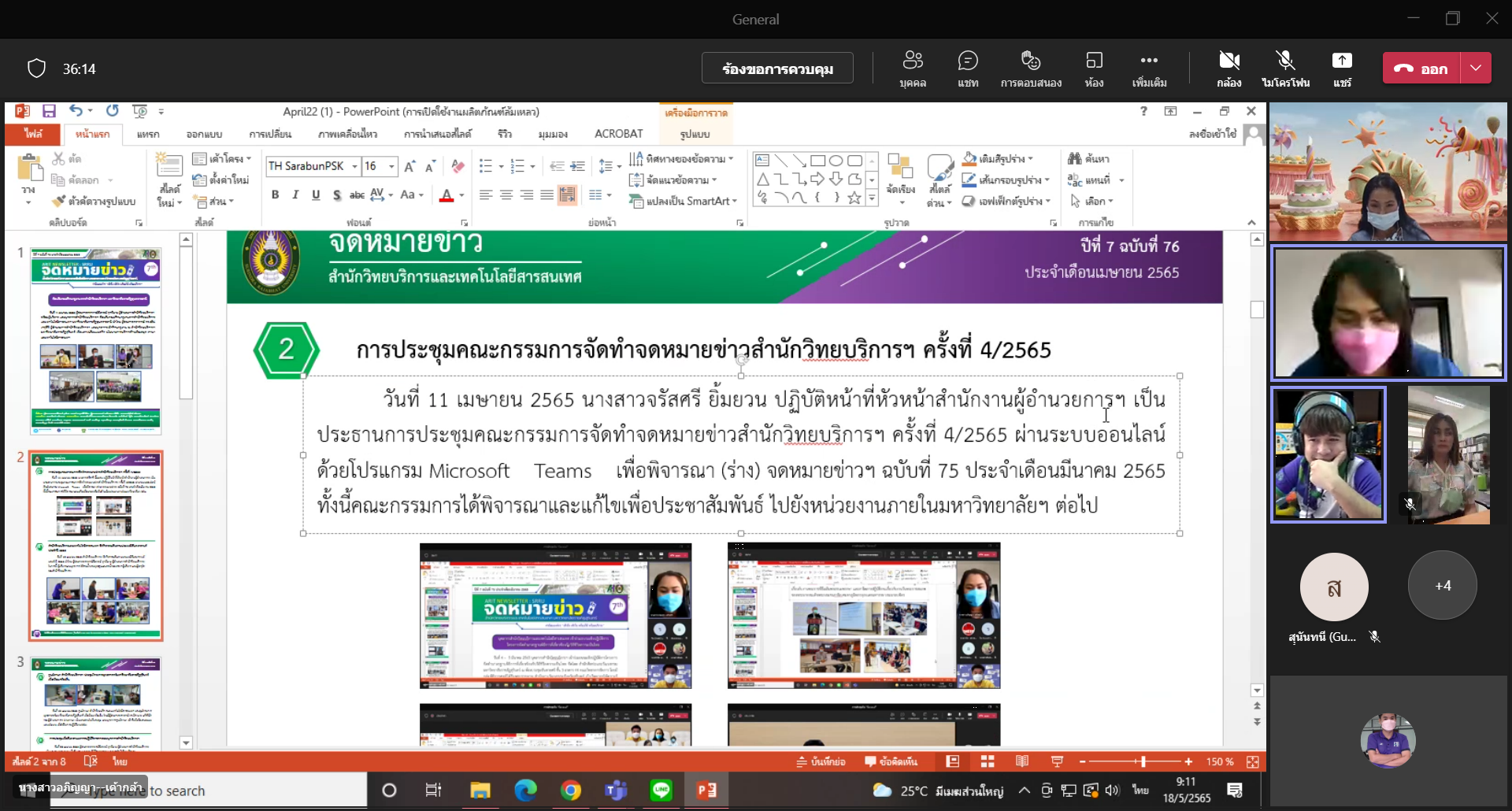This screenshot has height=811, width=1512.
Task: Open the TH SarabunPSK font dropdown
Action: point(354,166)
